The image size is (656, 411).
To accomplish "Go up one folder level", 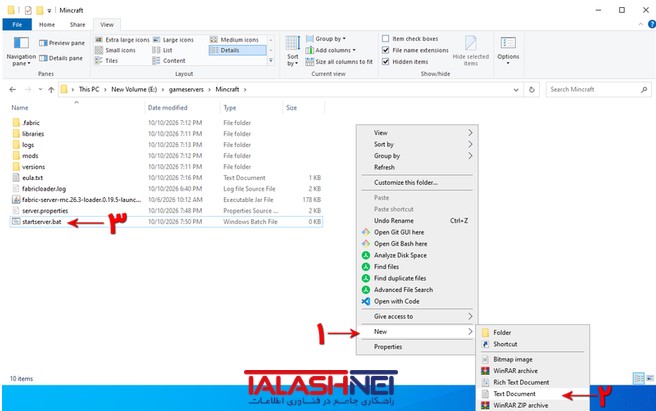I will pos(51,90).
